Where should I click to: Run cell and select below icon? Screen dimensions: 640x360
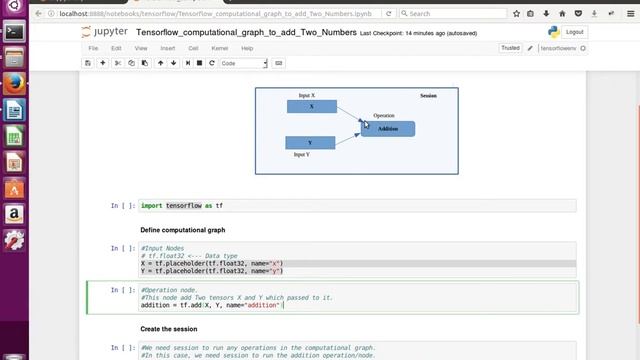[x=187, y=63]
